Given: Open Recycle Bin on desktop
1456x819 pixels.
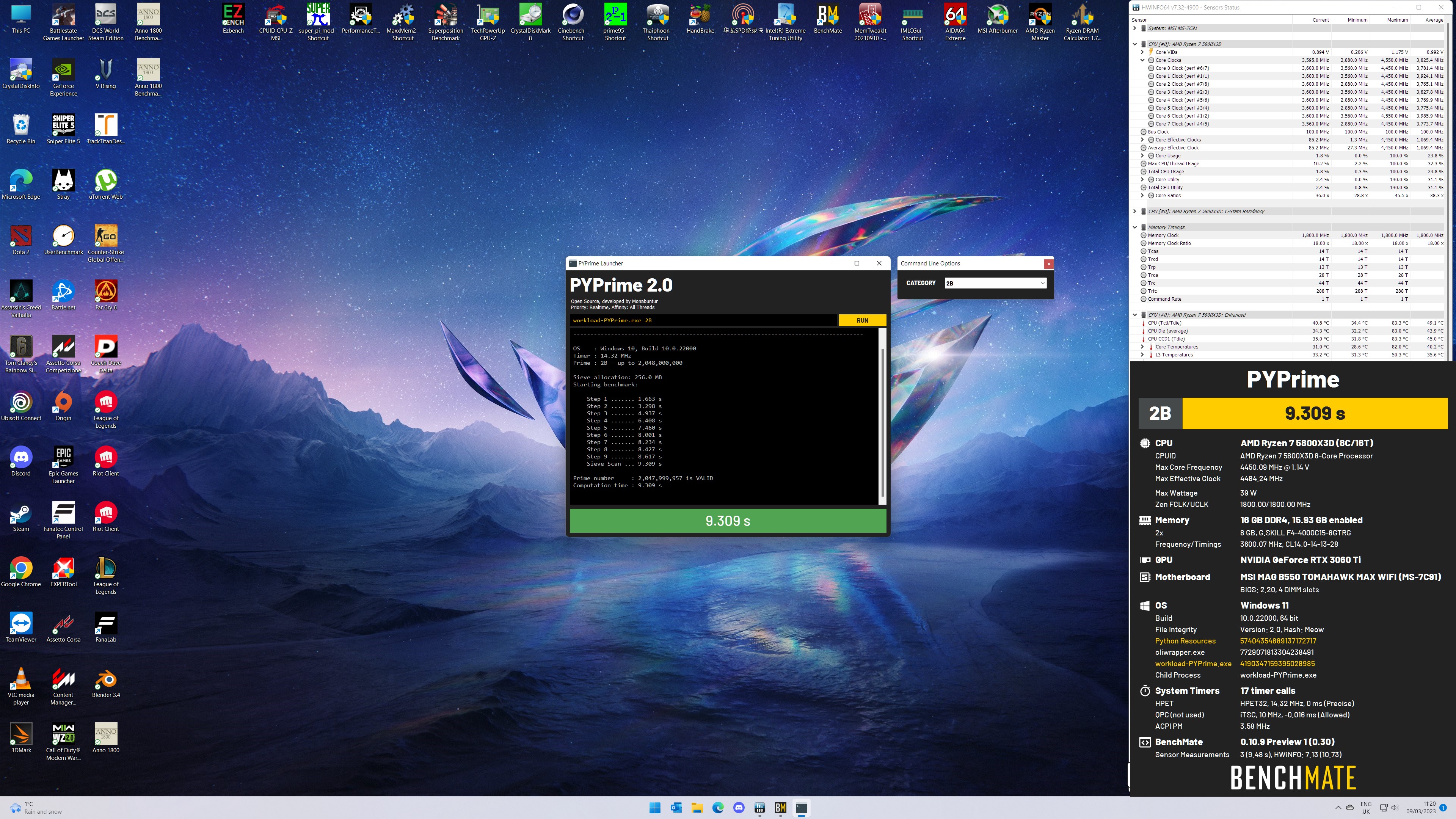Looking at the screenshot, I should pyautogui.click(x=21, y=129).
